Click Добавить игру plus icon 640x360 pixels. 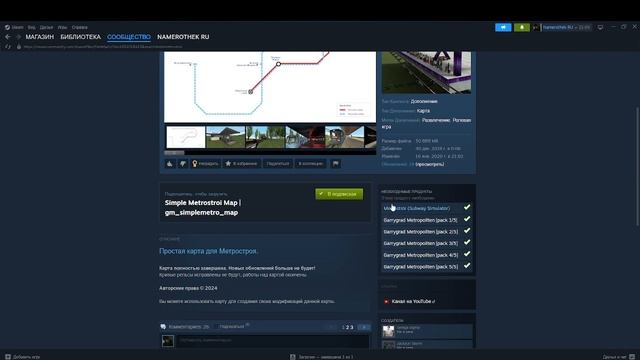tap(8, 357)
